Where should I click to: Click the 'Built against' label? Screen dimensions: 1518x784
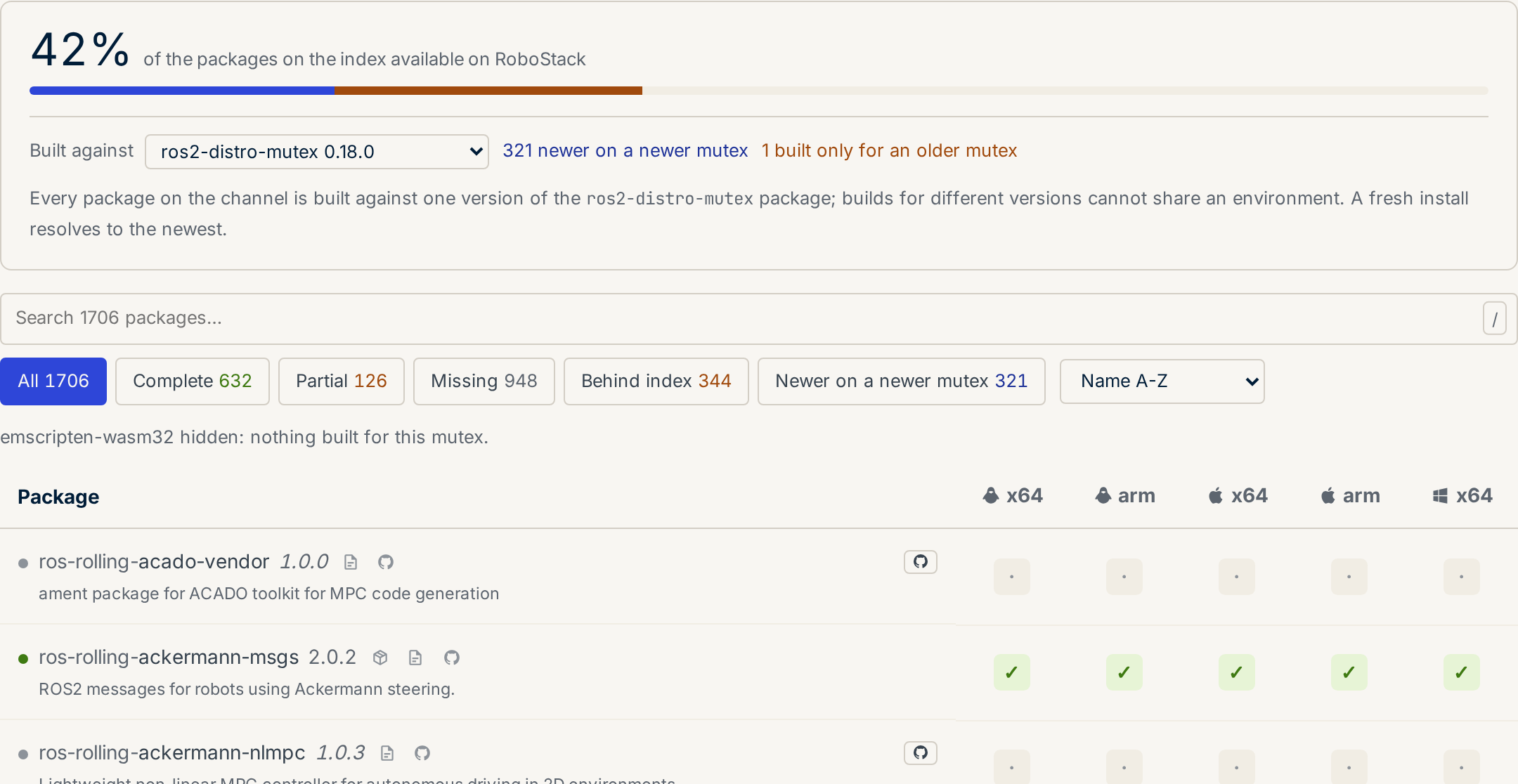point(82,151)
